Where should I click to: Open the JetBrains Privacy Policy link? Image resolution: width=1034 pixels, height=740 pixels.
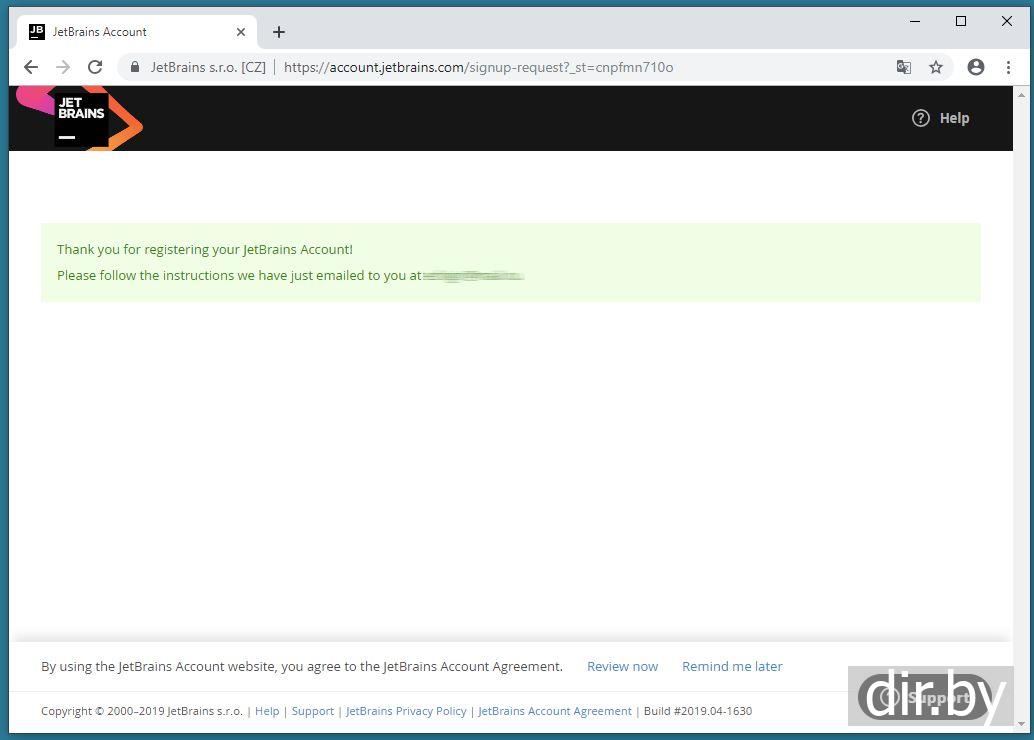coord(406,711)
